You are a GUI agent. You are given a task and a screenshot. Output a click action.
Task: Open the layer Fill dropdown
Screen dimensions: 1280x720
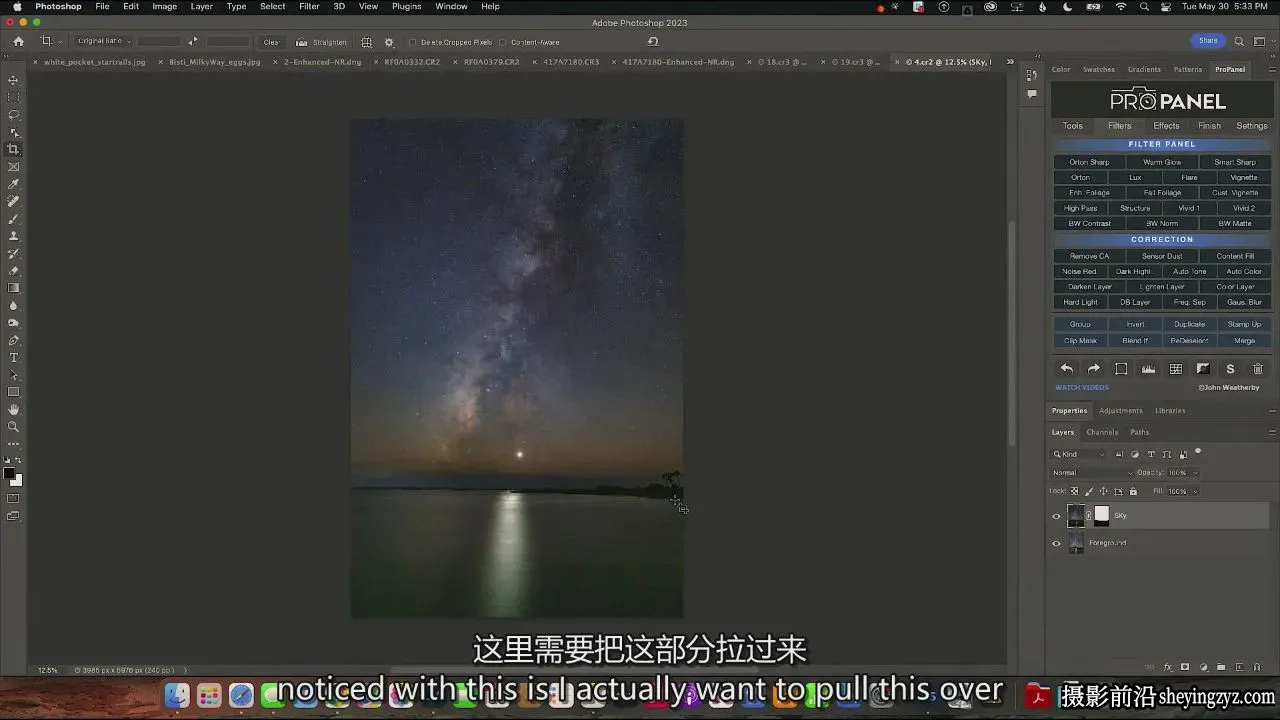[1194, 491]
